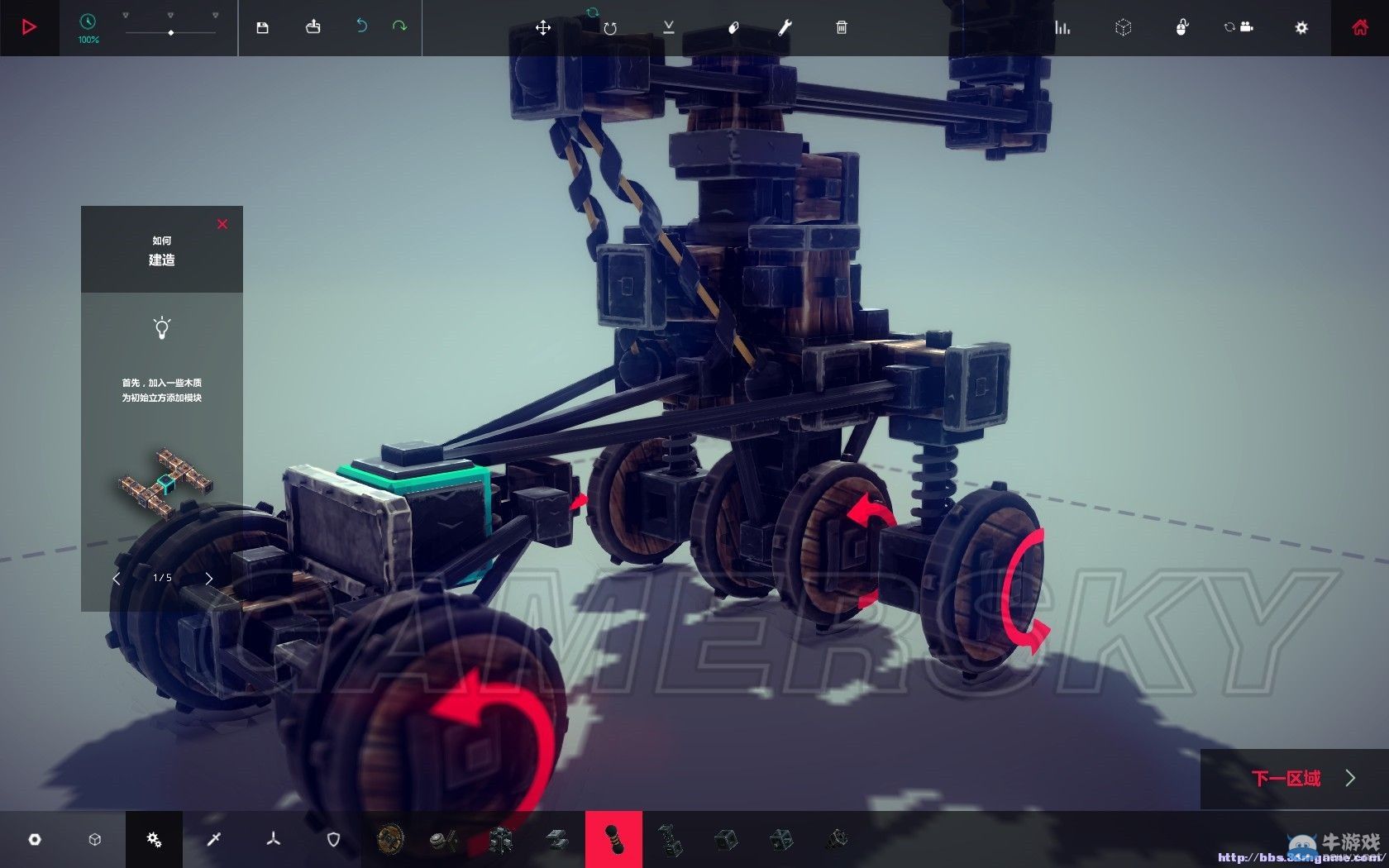Select the wrench key-mapping tool

coord(785,28)
